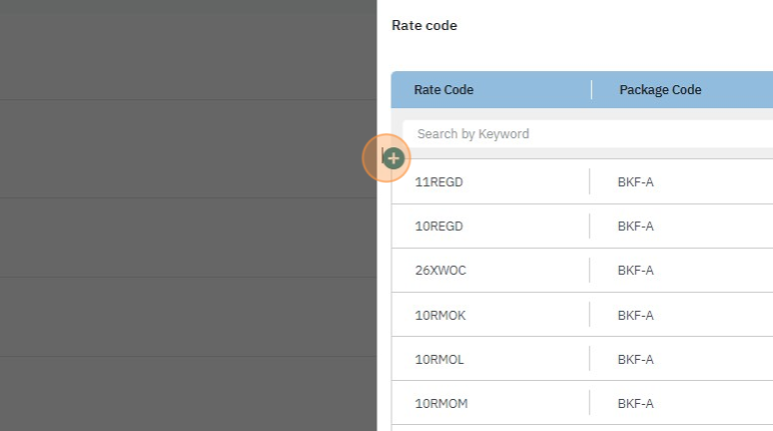The image size is (773, 431).
Task: Choose the 26XWOC rate code
Action: [x=440, y=271]
